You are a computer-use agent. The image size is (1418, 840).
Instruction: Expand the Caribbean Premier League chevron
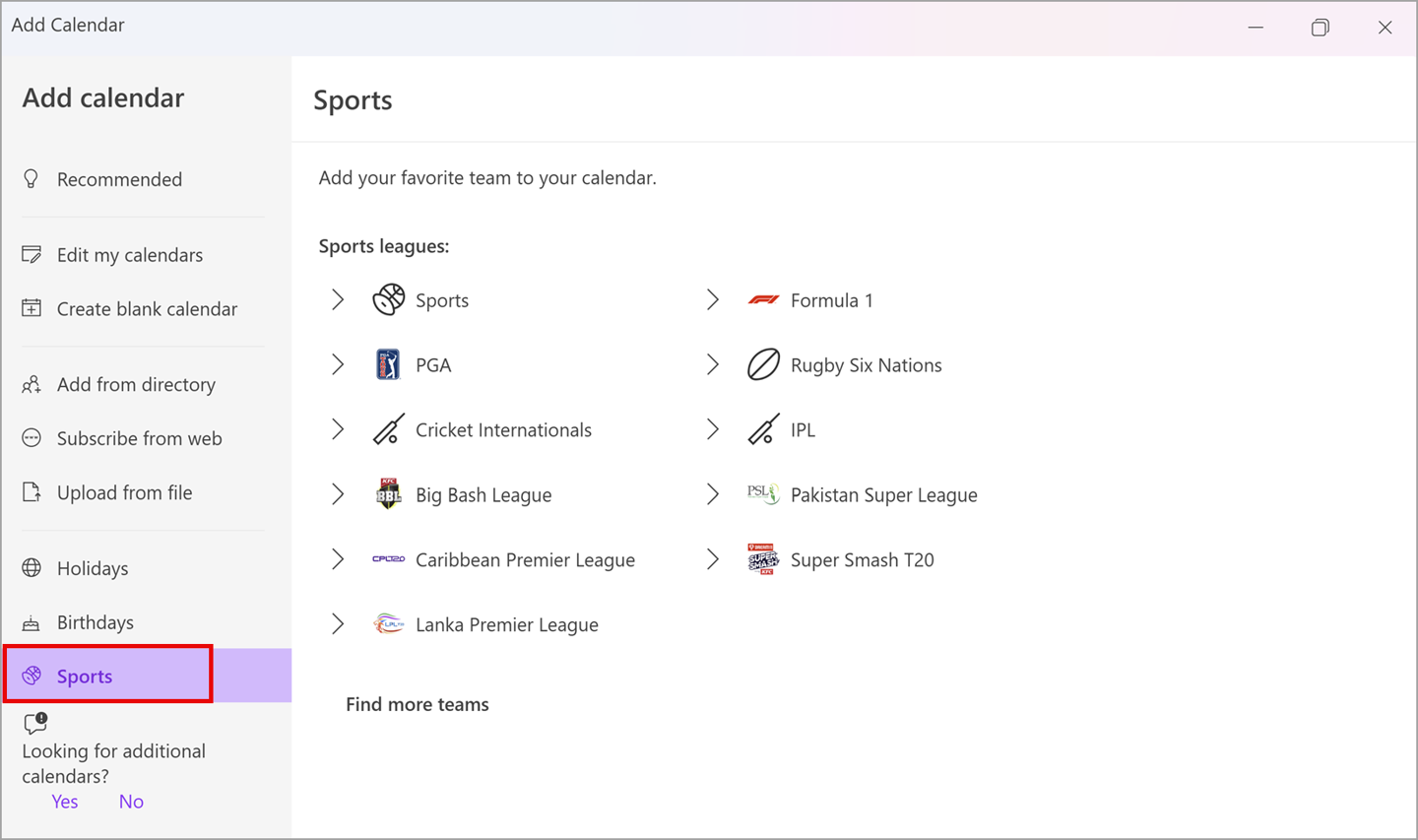click(x=338, y=559)
